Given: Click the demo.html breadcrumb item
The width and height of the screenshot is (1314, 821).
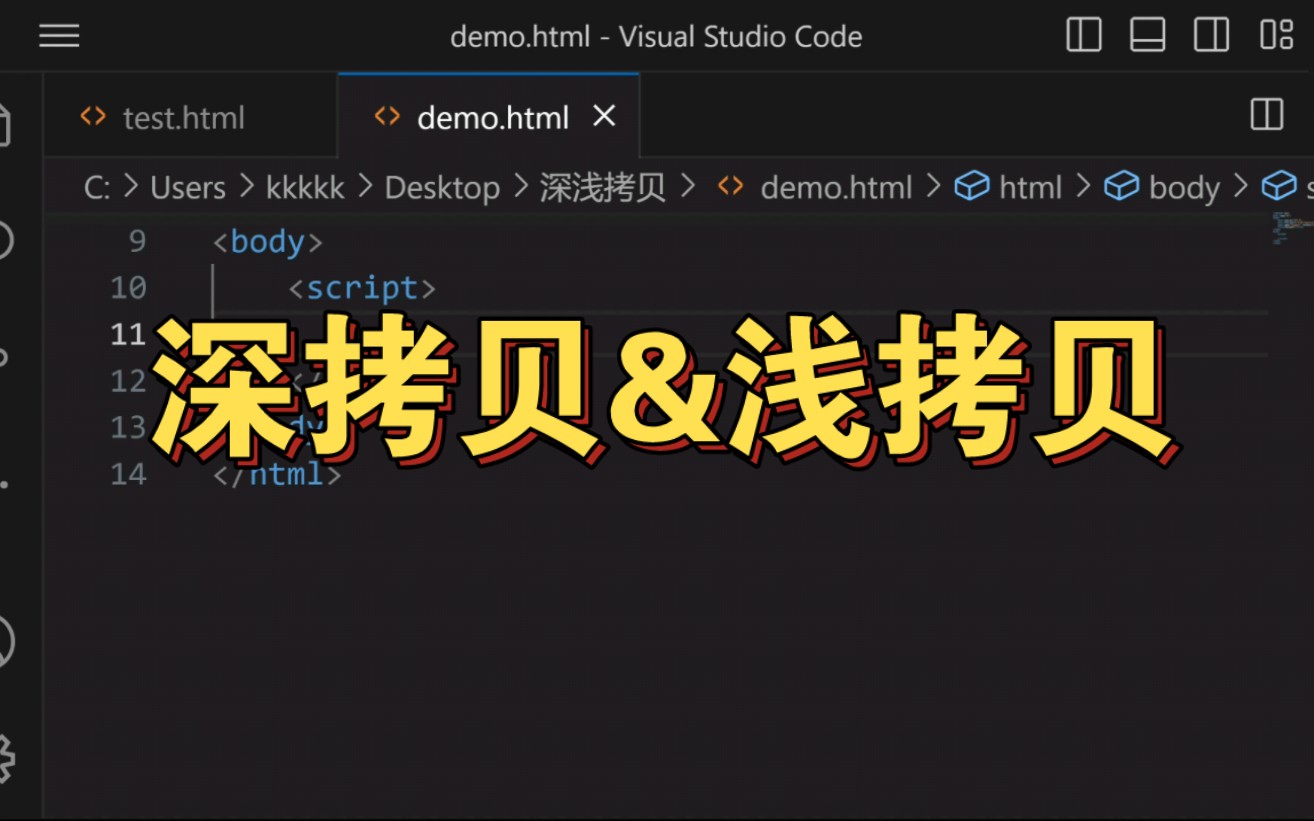Looking at the screenshot, I should coord(836,188).
